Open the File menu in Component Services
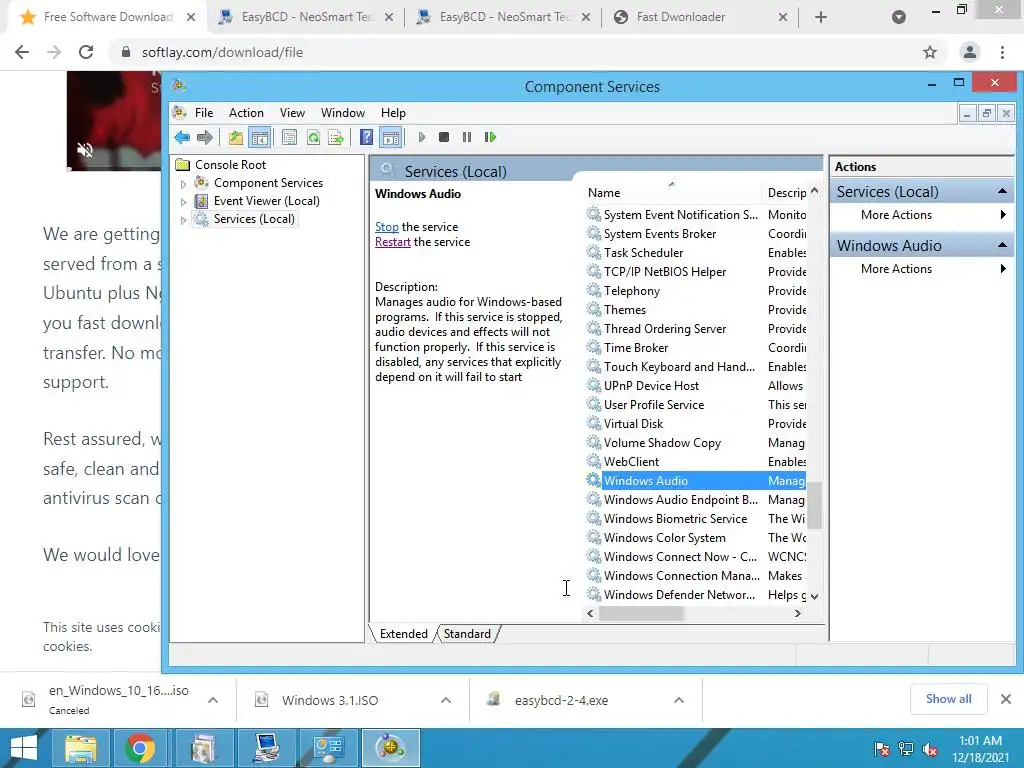 point(204,113)
